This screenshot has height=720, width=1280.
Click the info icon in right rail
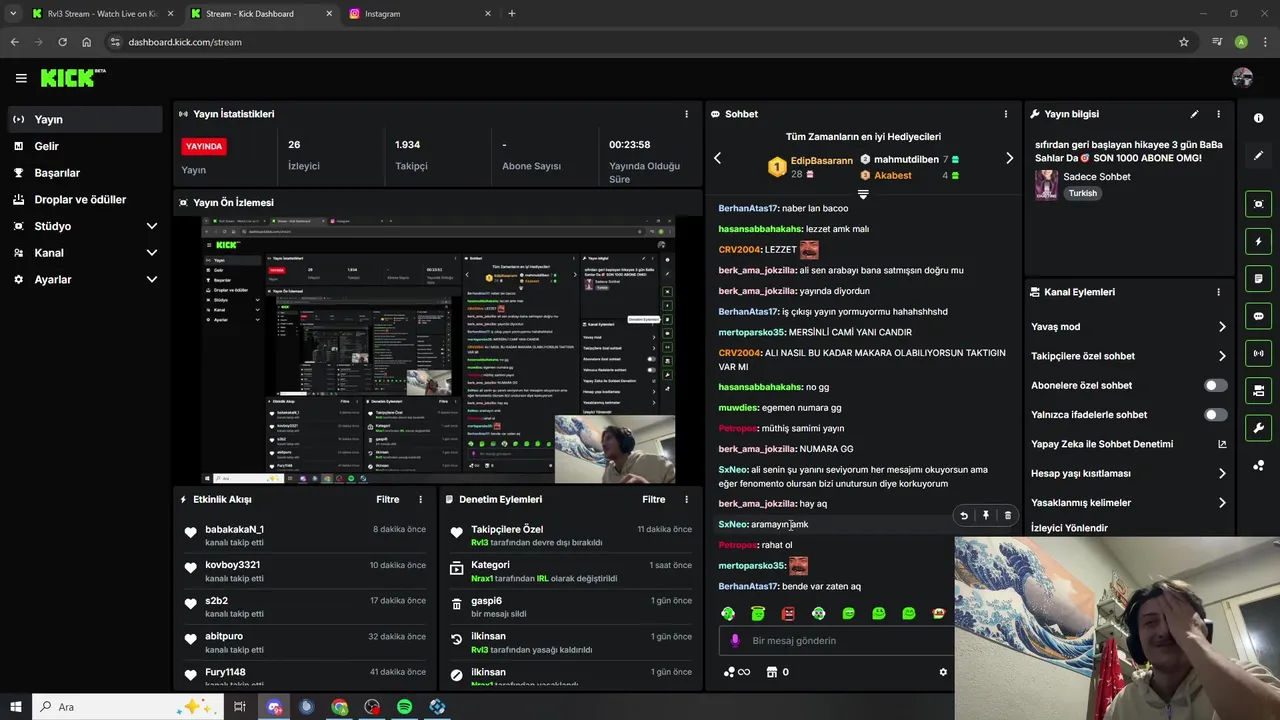click(1258, 118)
